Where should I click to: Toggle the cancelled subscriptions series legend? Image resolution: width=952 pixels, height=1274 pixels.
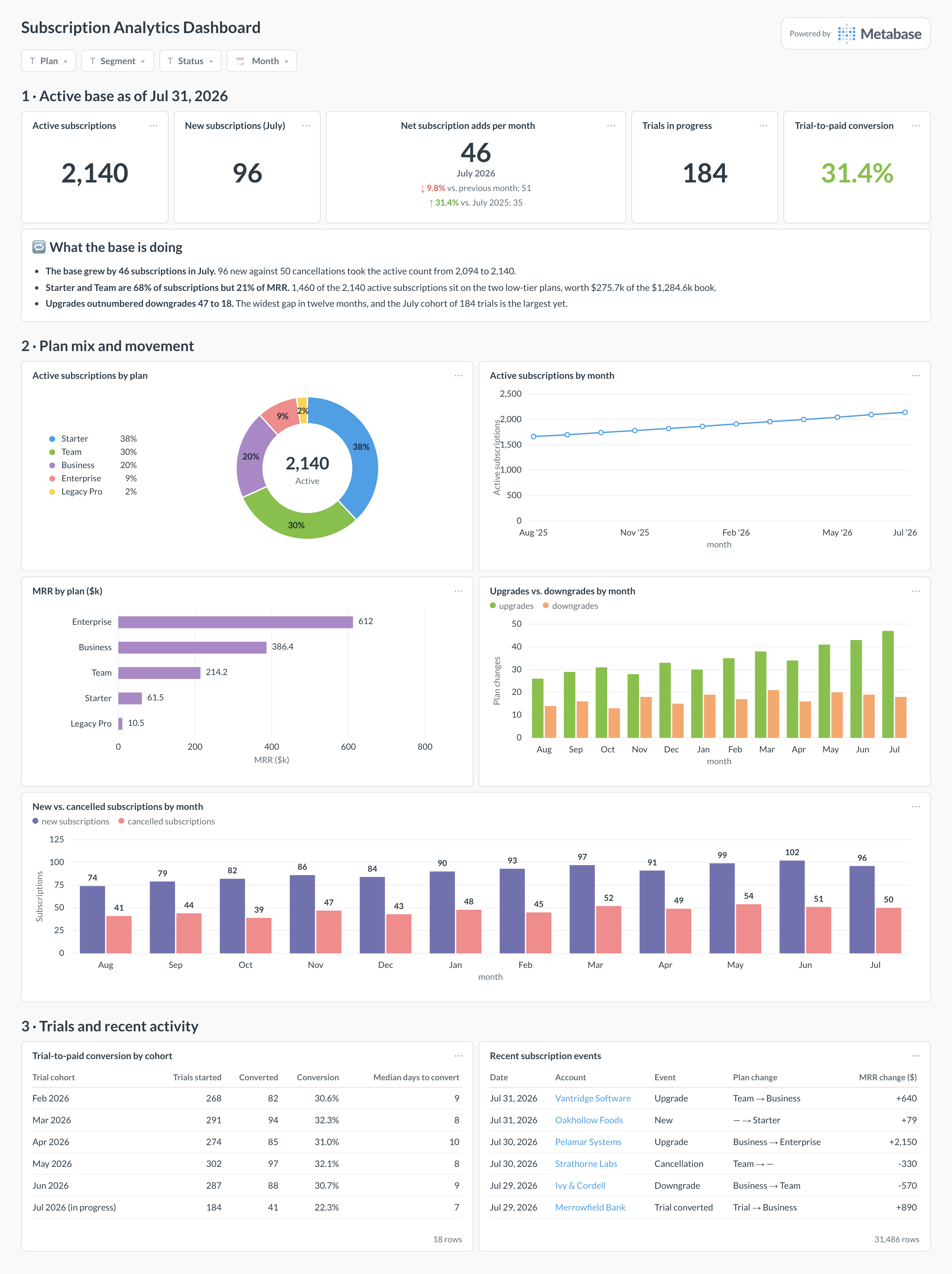pos(167,821)
